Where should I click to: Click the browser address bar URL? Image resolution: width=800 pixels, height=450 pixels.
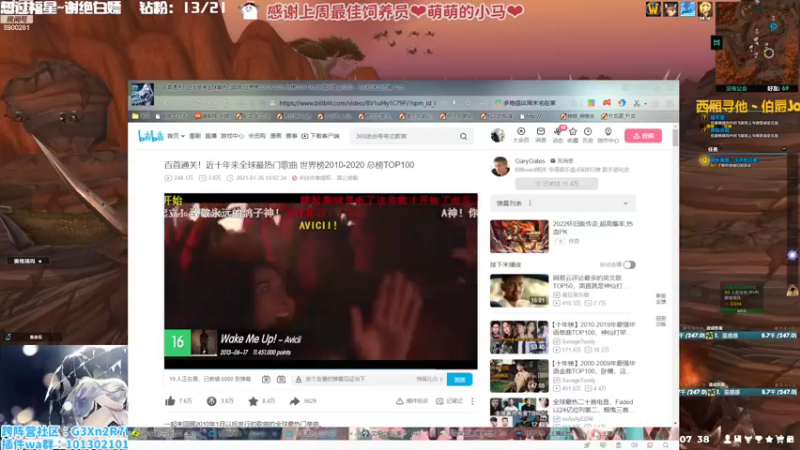point(357,103)
